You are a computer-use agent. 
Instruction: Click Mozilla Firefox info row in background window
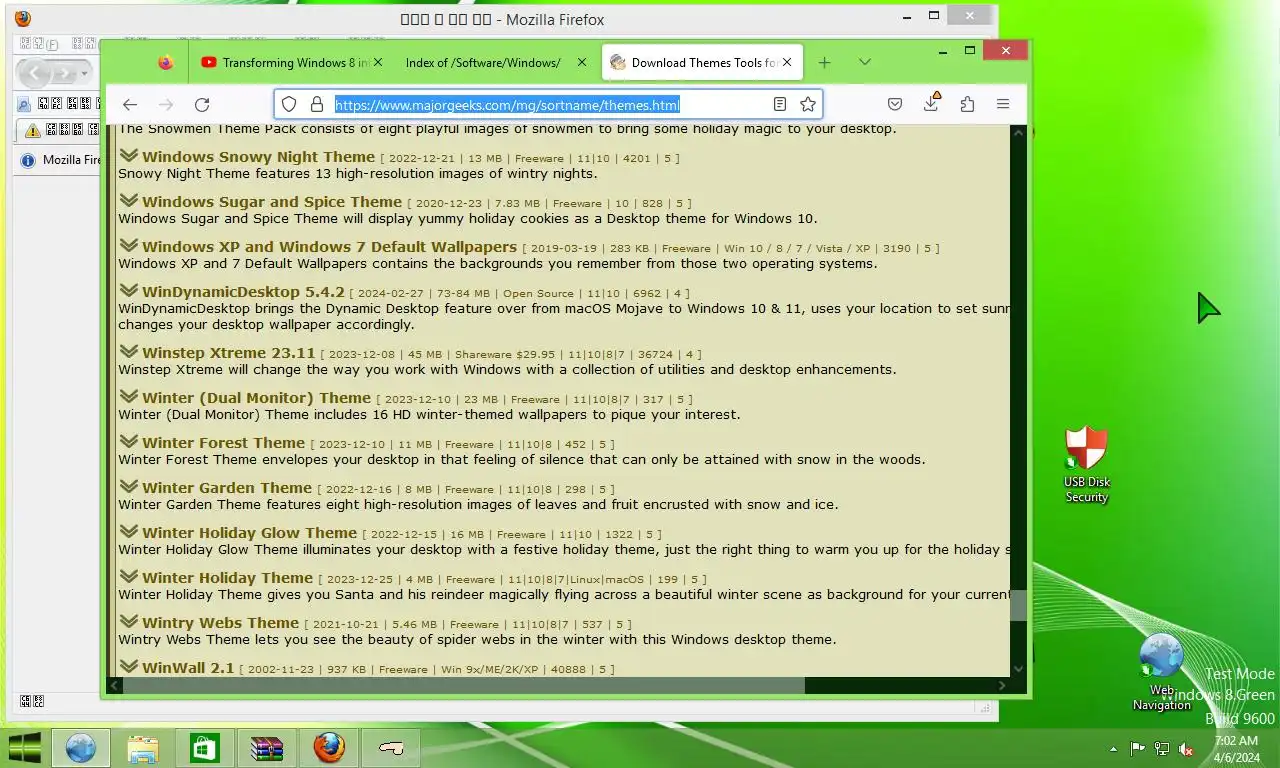(61, 160)
